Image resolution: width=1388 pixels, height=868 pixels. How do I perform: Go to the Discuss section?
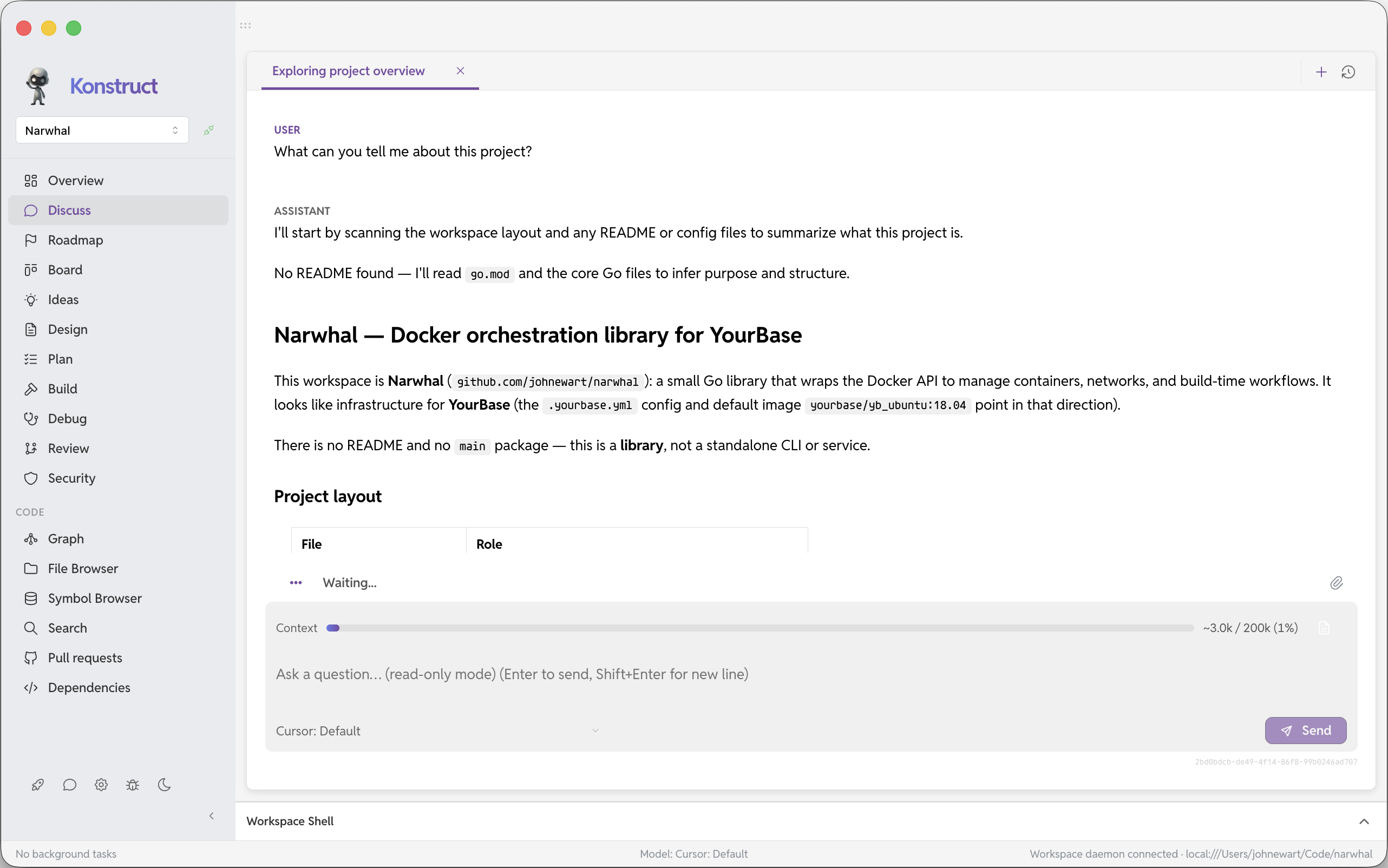[119, 211]
